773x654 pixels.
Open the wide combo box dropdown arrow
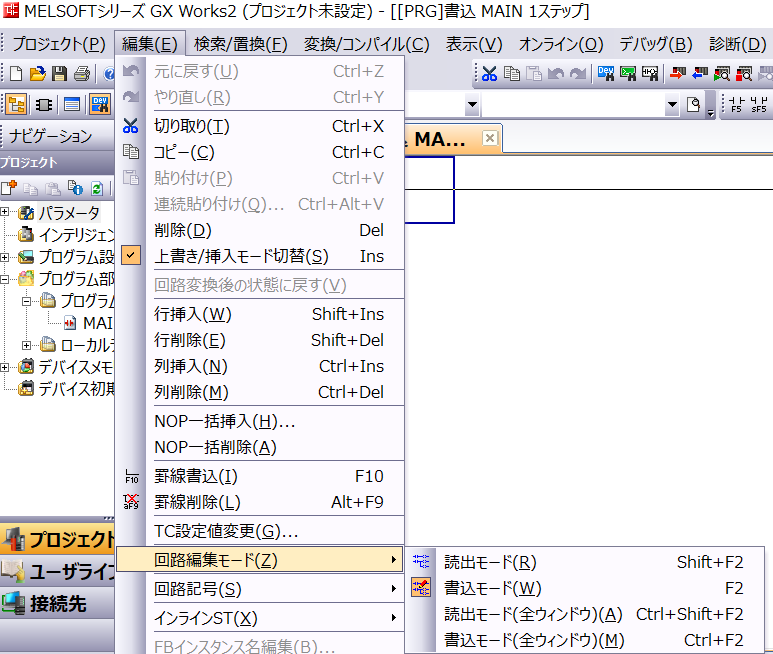pos(672,104)
